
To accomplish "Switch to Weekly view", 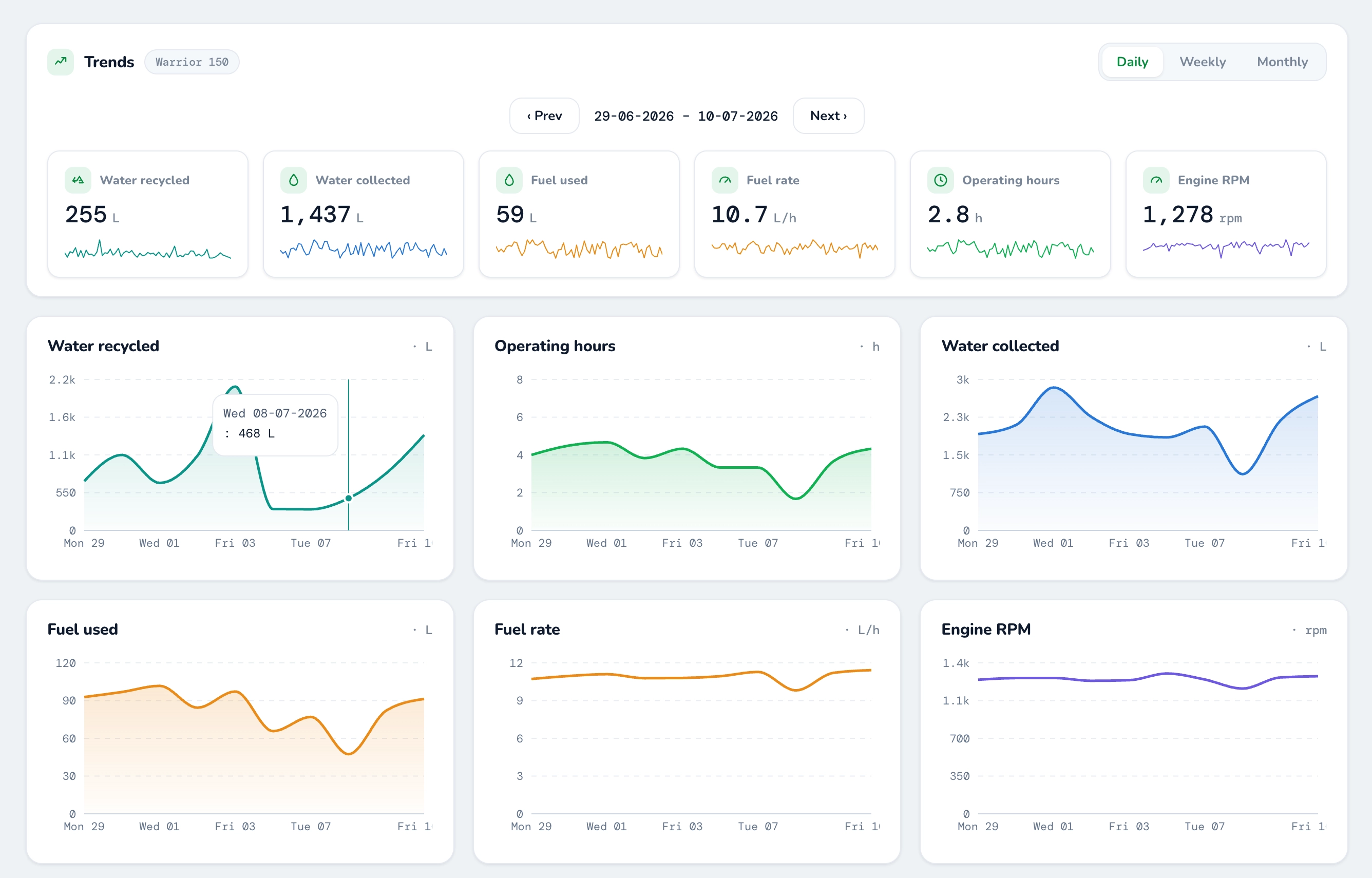I will [x=1202, y=62].
